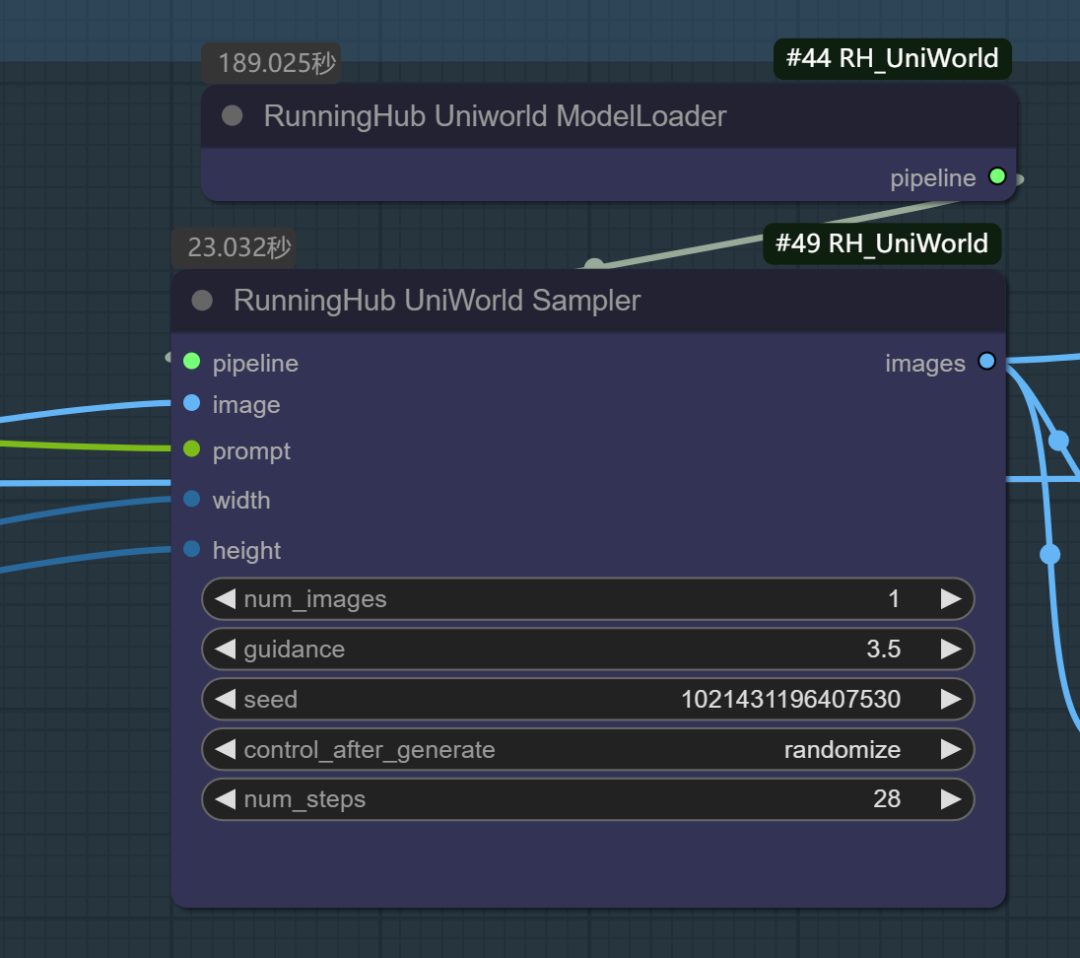Open the randomize option list
The image size is (1080, 958).
click(842, 749)
